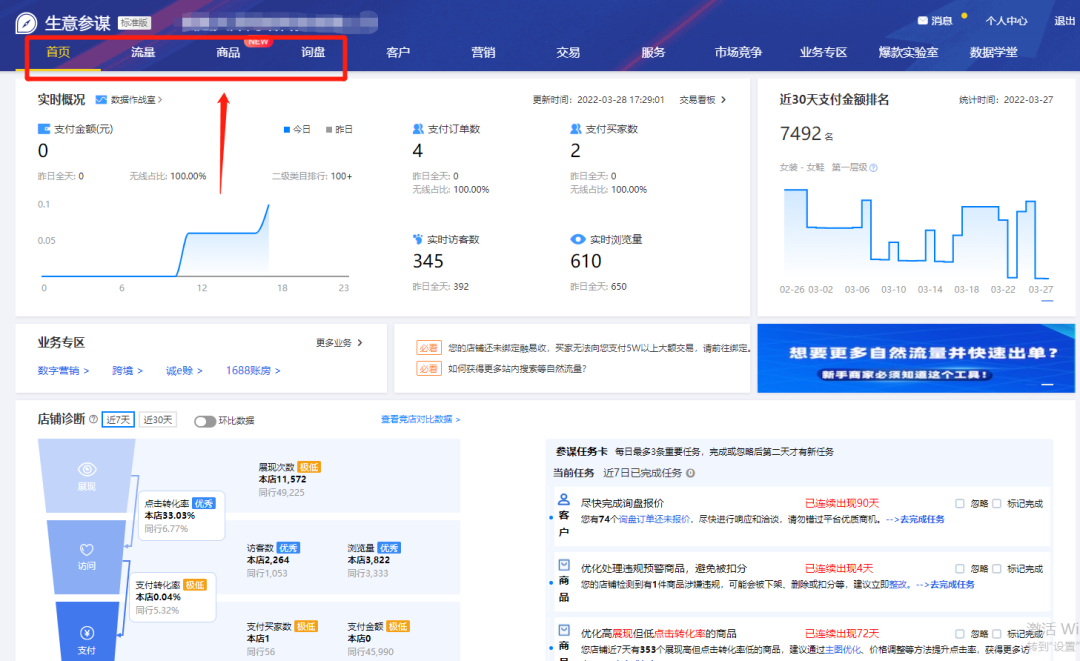The image size is (1080, 661).
Task: Click help icon beside 第一层级
Action: 873,167
